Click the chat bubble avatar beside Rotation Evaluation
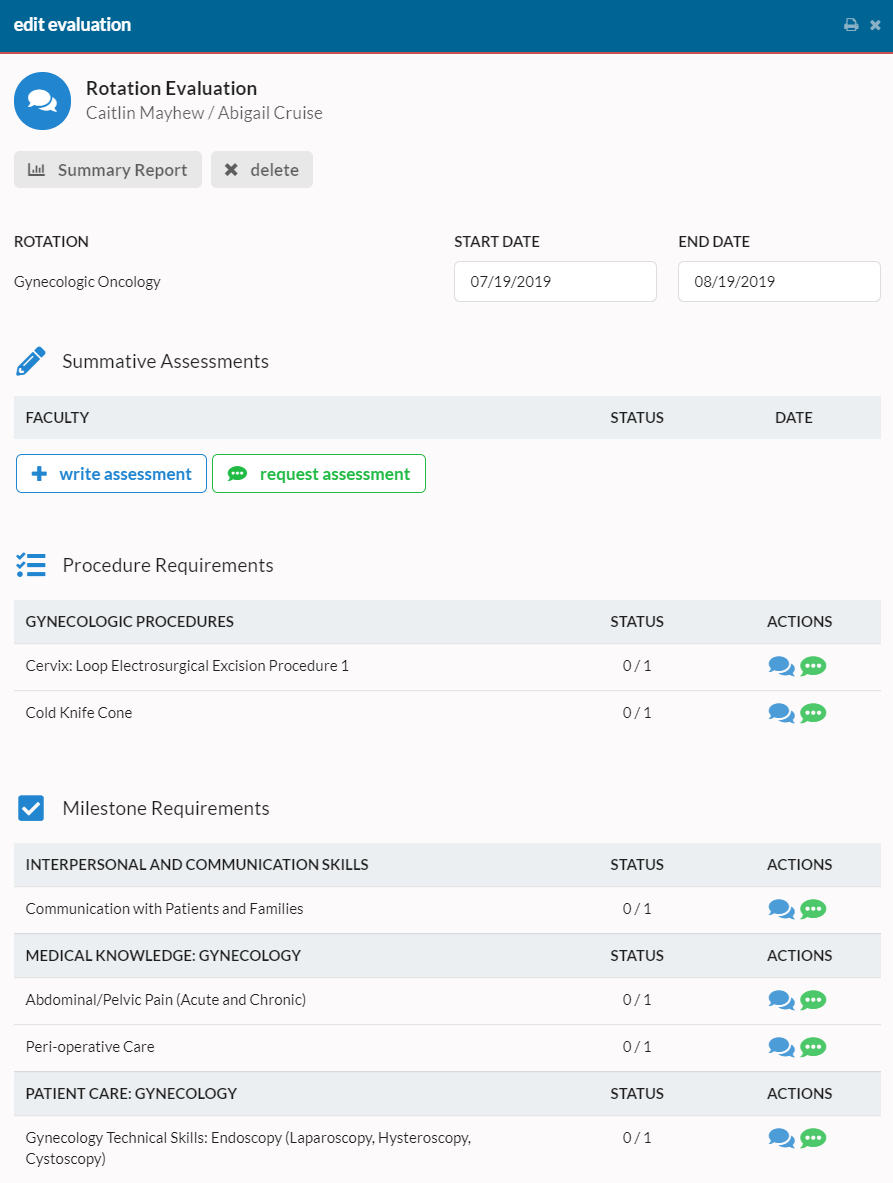The image size is (893, 1183). click(42, 100)
